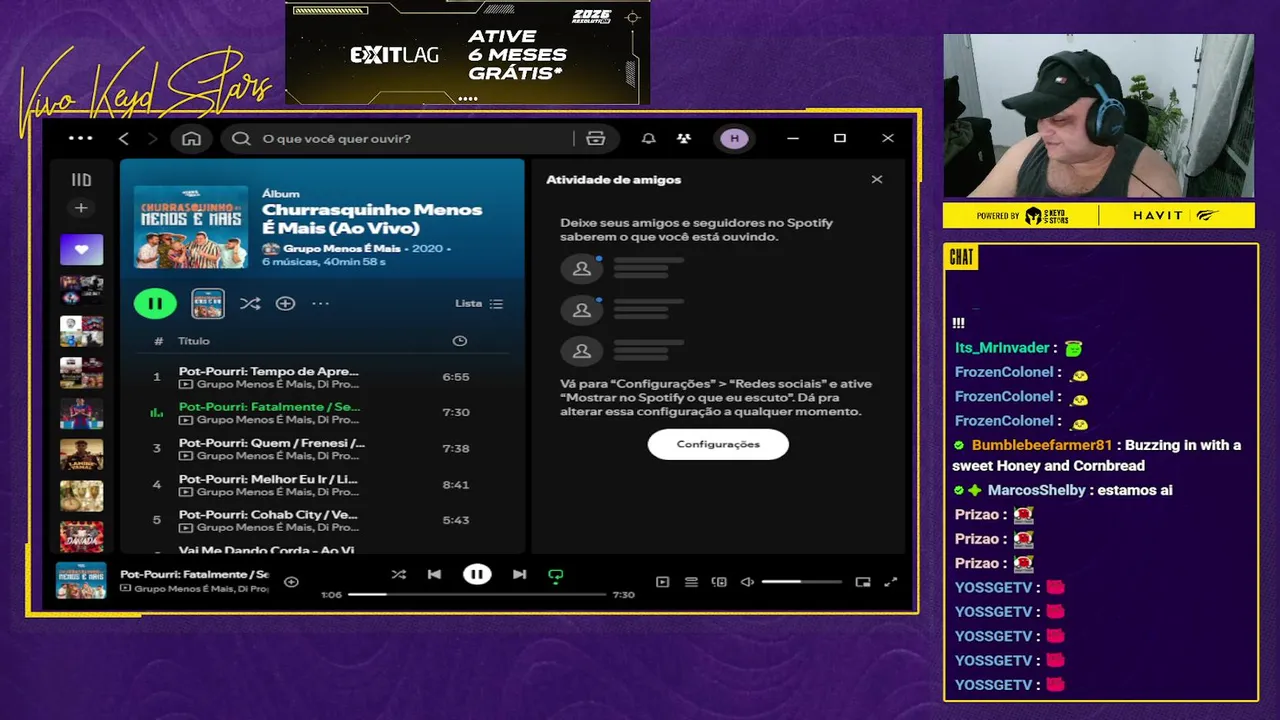Add current song to Liked with plus icon
The width and height of the screenshot is (1280, 720).
point(291,582)
